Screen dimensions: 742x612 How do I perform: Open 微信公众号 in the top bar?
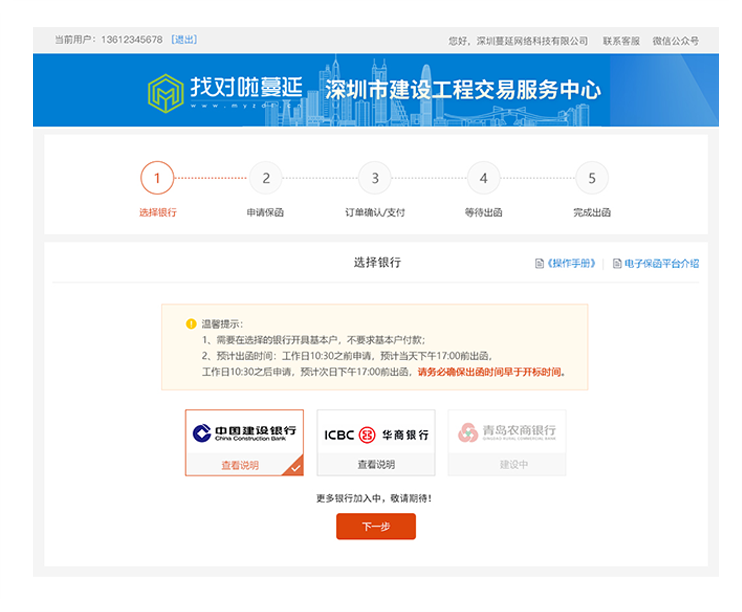click(675, 41)
